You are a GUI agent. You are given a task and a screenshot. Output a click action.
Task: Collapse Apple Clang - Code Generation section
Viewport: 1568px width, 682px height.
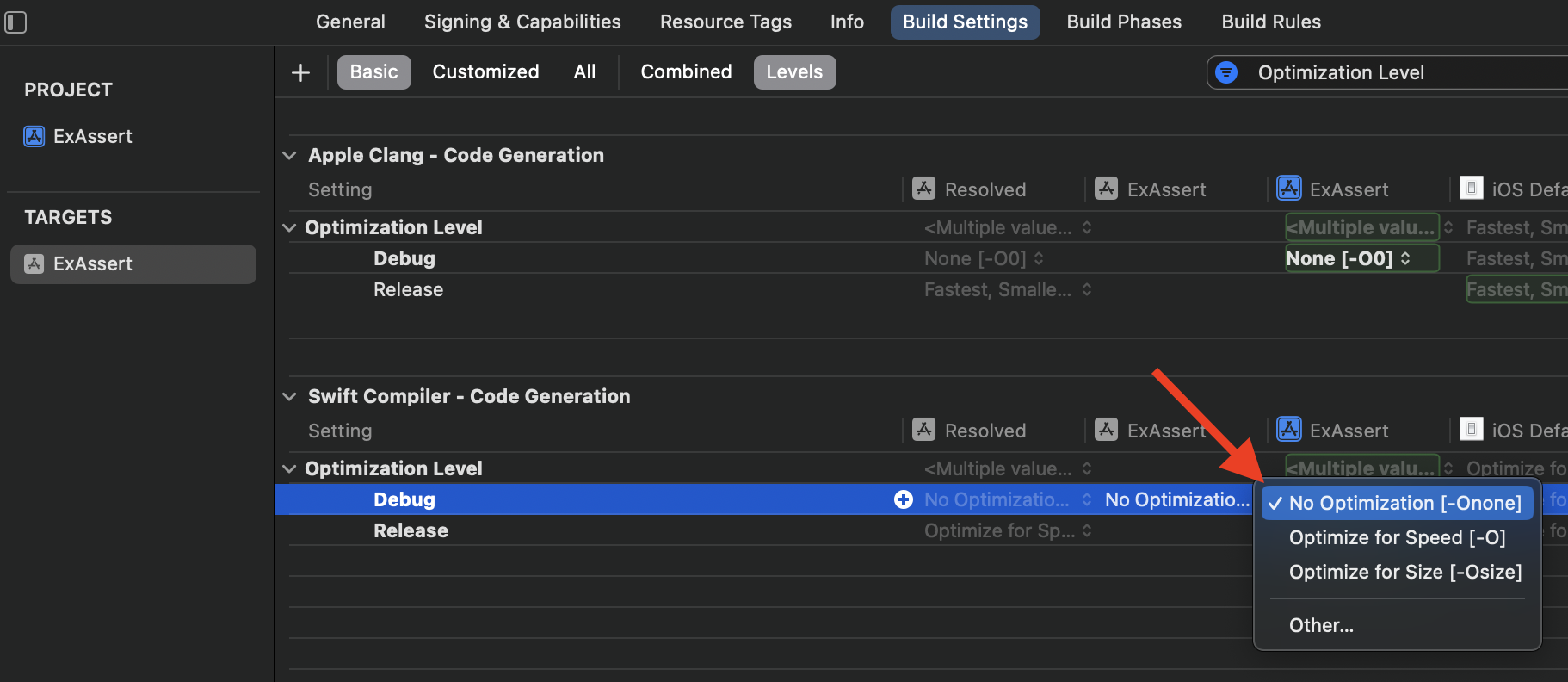(289, 156)
